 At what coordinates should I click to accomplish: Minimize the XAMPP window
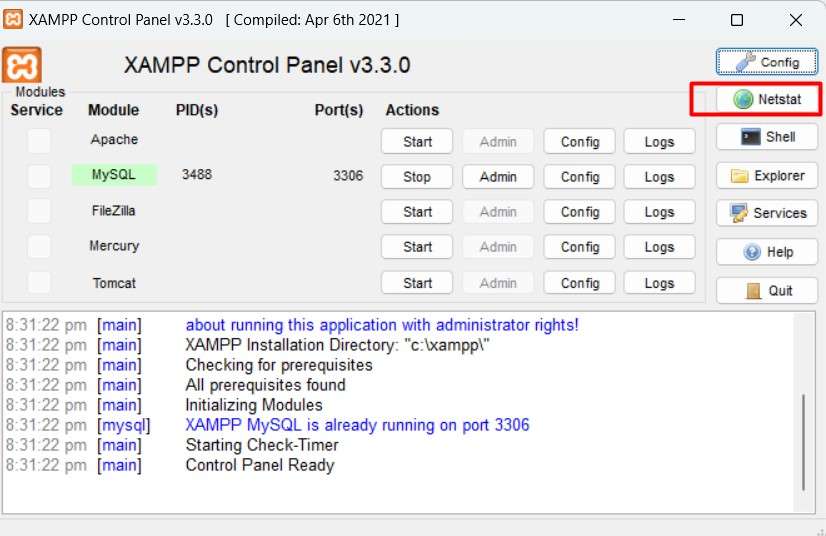(x=679, y=20)
